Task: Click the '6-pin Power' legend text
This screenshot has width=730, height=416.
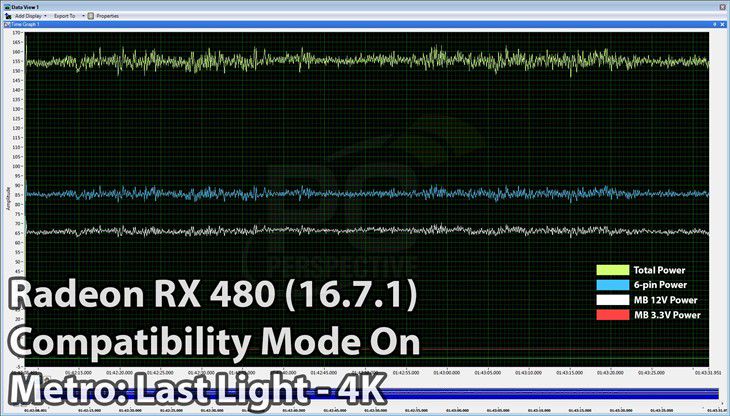Action: point(660,285)
